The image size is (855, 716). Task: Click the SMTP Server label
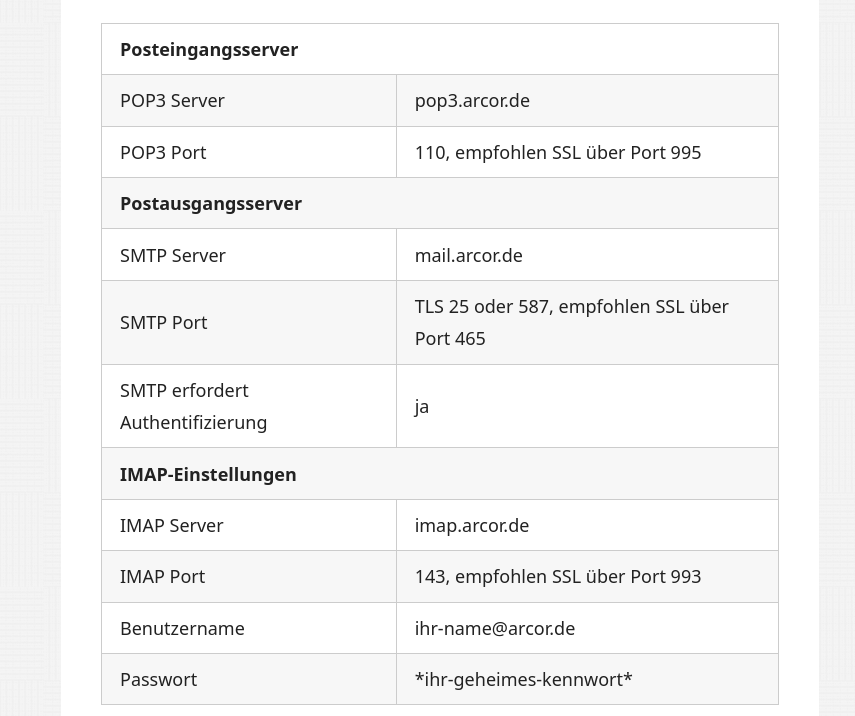pos(173,256)
